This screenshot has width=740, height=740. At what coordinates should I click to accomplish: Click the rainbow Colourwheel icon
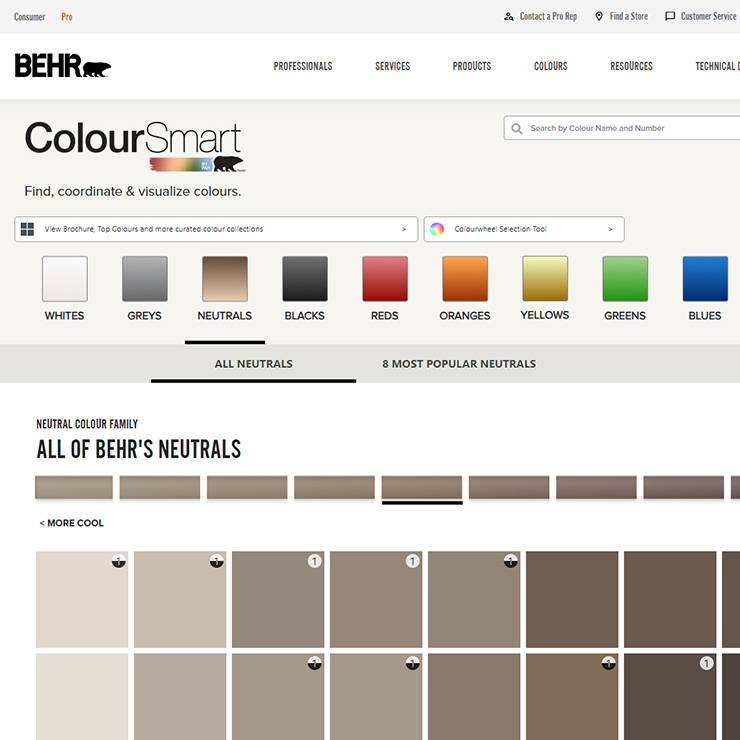coord(437,229)
